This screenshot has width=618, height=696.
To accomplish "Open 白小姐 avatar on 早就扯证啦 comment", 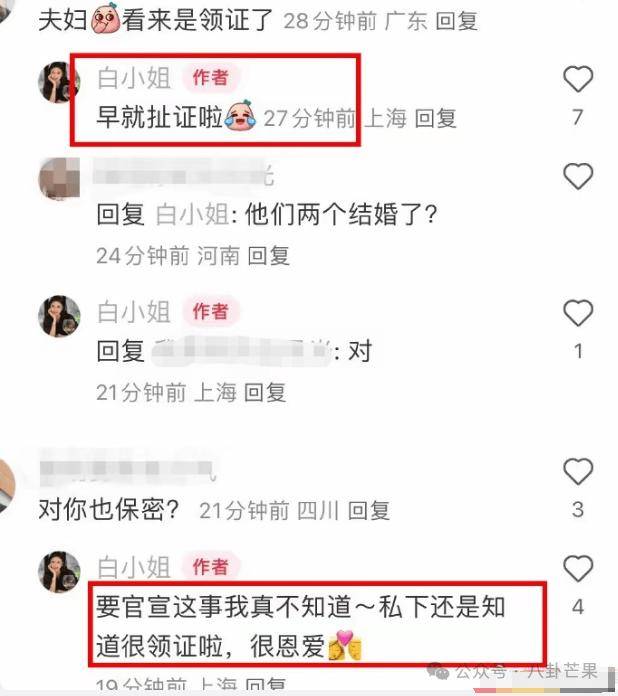I will [59, 82].
